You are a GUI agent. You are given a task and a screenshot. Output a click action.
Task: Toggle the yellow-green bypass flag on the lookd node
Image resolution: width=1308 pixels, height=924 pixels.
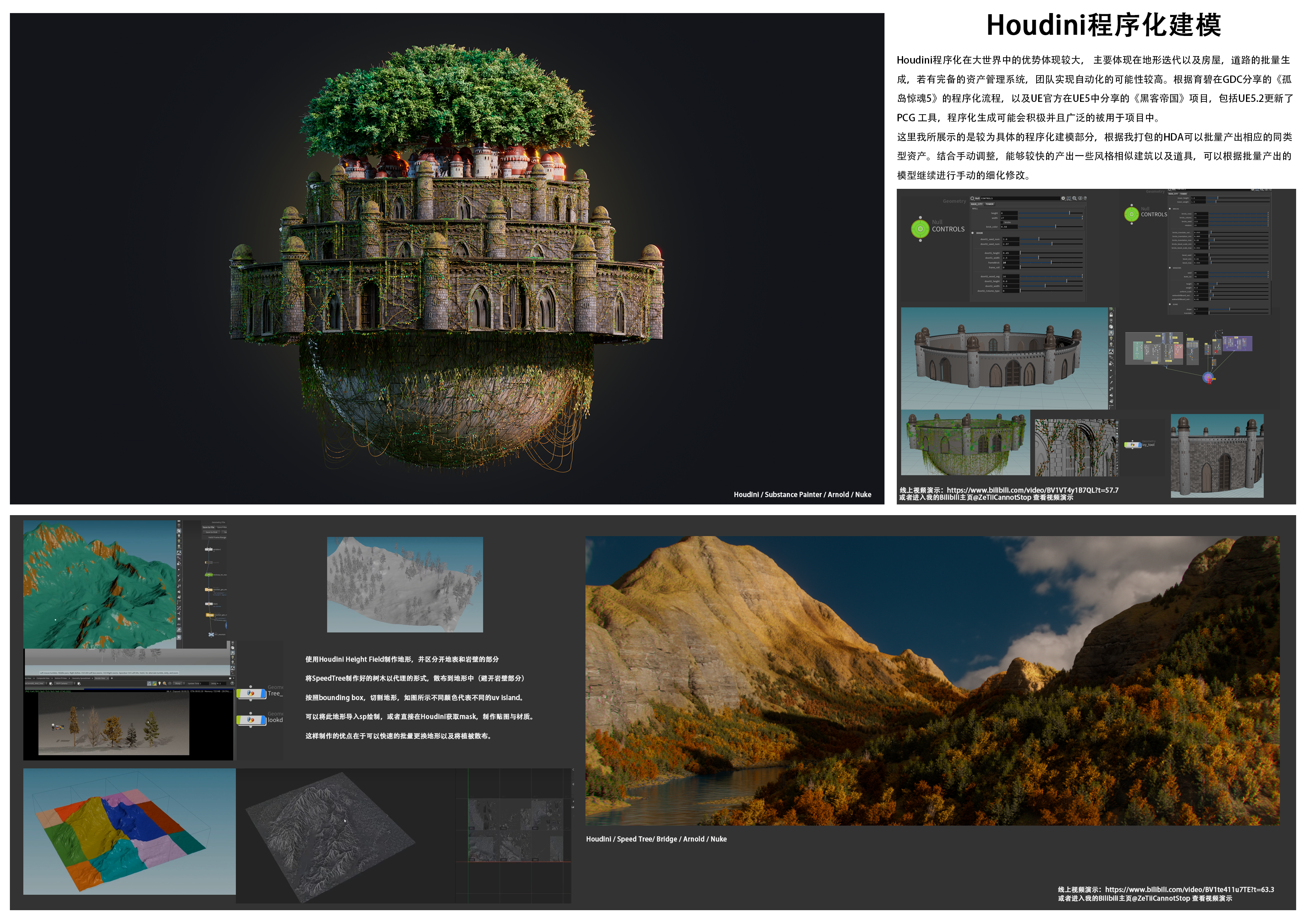pyautogui.click(x=239, y=720)
